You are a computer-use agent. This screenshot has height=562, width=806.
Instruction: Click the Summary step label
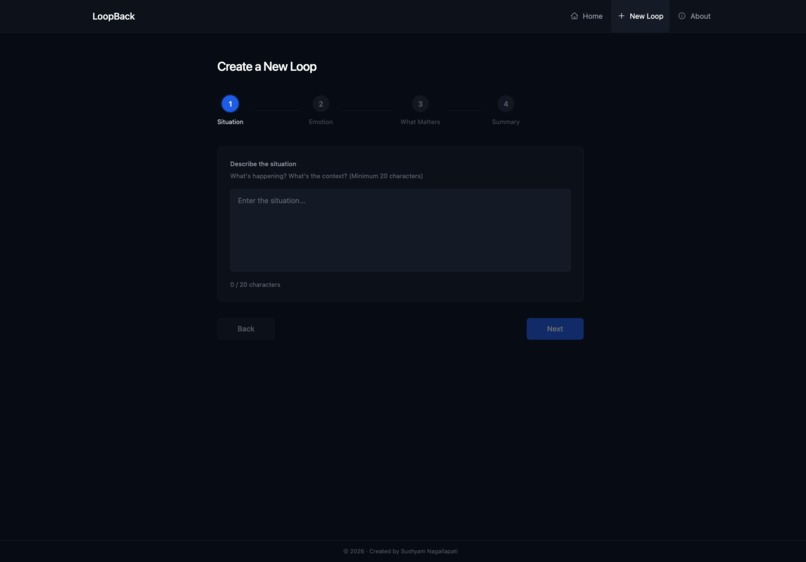(506, 122)
